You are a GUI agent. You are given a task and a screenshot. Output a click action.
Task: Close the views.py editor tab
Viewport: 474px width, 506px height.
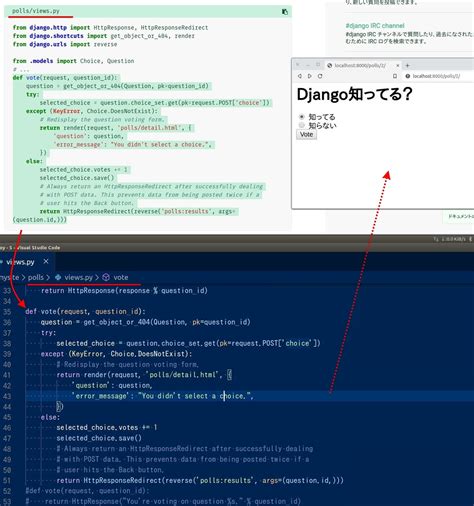pyautogui.click(x=46, y=261)
